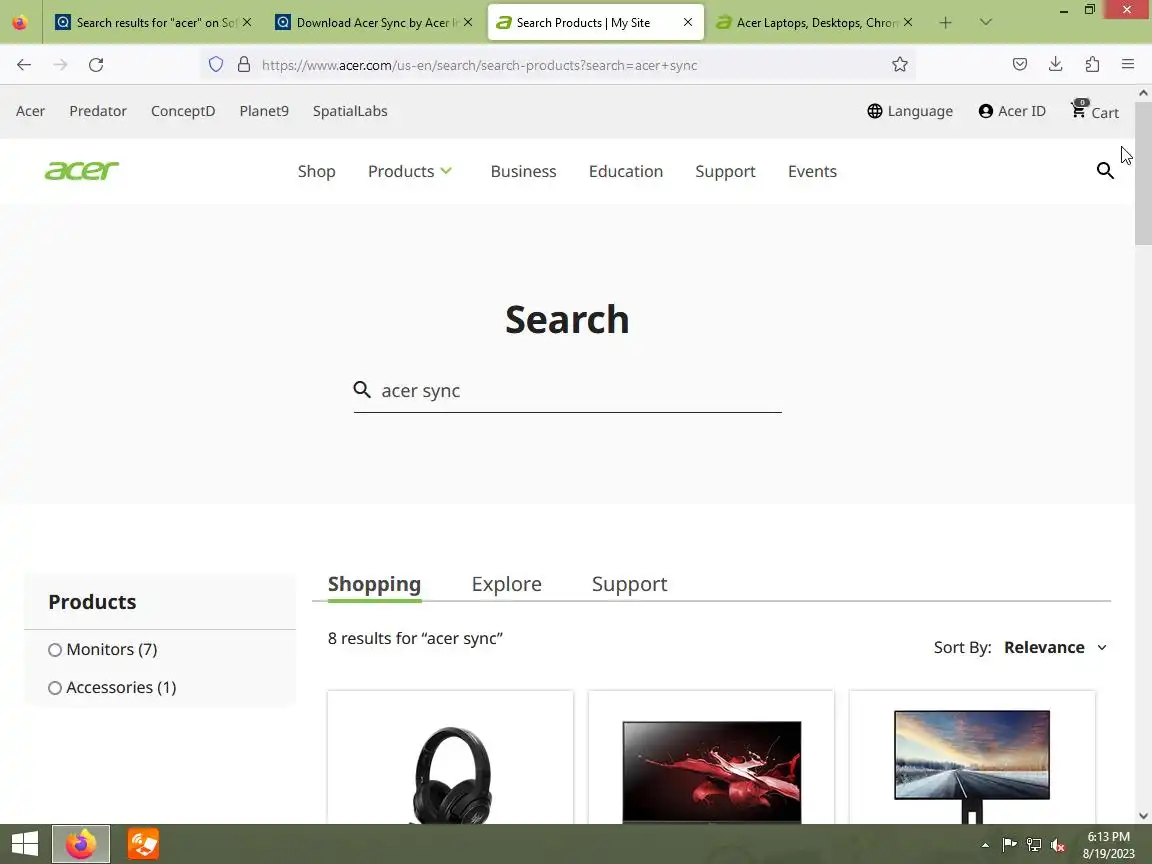
Task: Open site search with the header magnifier icon
Action: tap(1105, 170)
